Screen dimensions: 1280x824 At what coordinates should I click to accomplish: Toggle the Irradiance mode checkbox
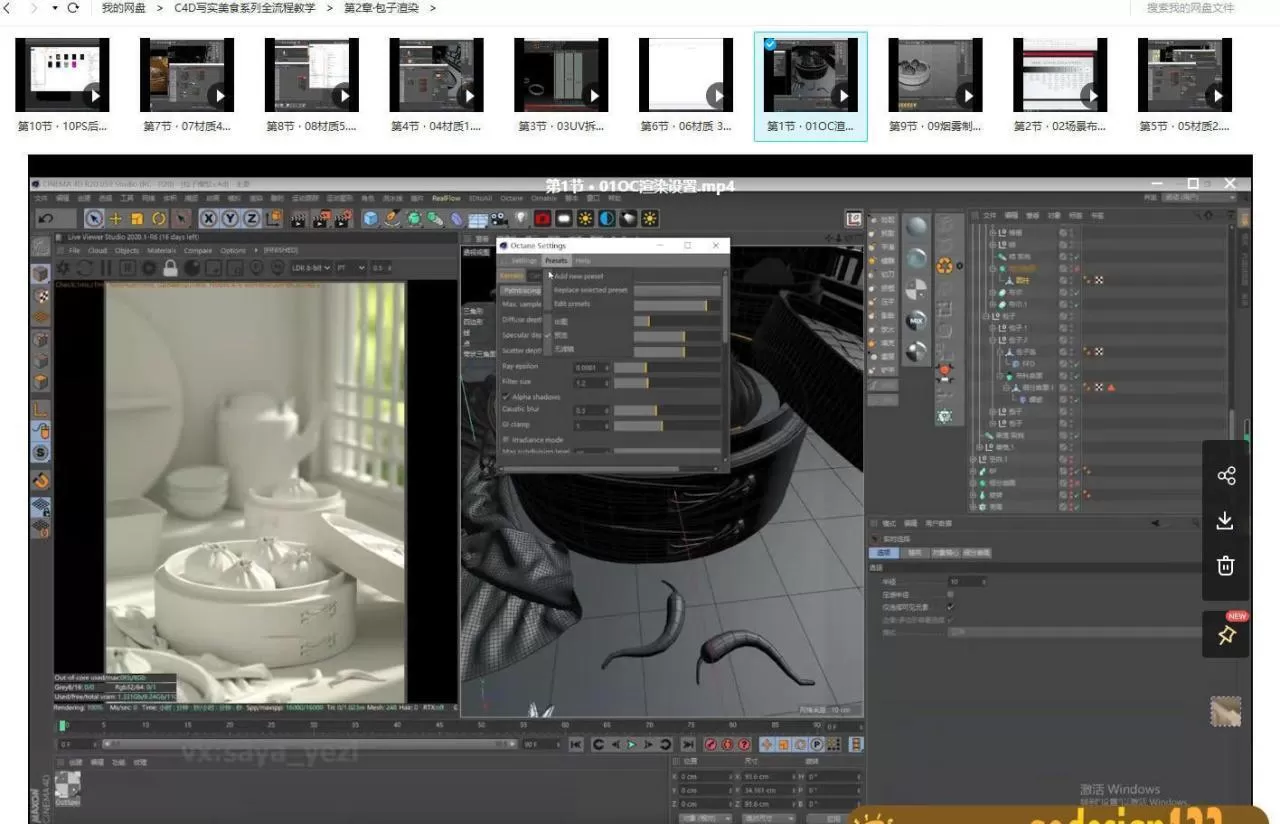click(506, 439)
